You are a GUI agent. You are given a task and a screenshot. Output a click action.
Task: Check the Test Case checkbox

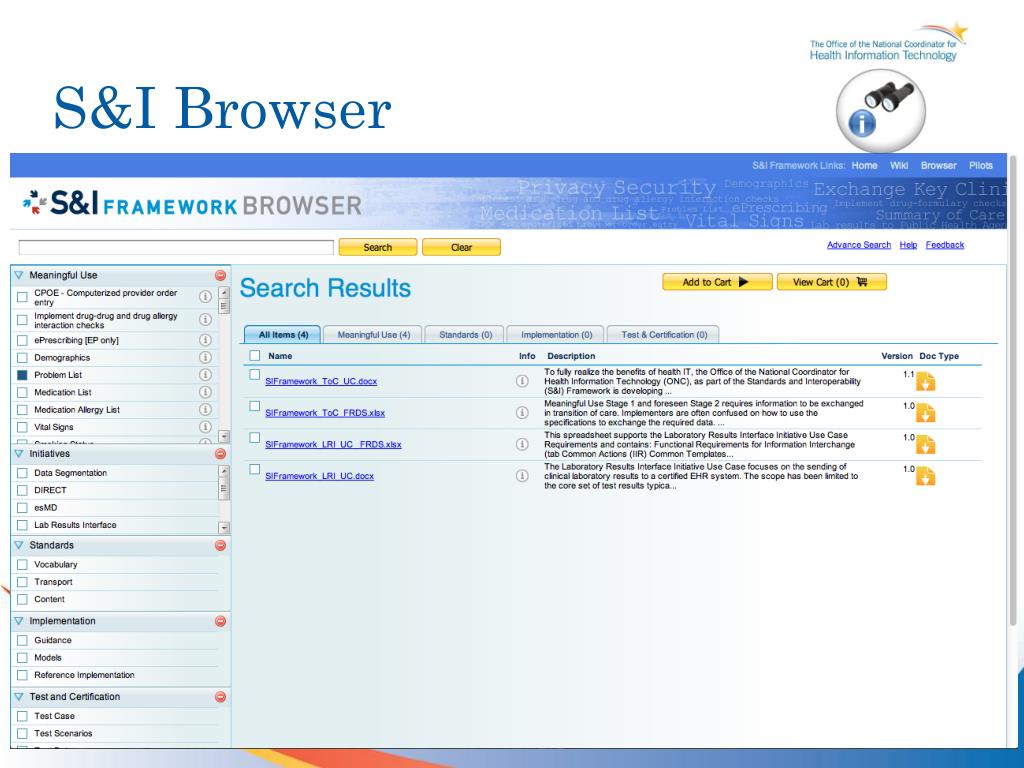click(x=22, y=716)
